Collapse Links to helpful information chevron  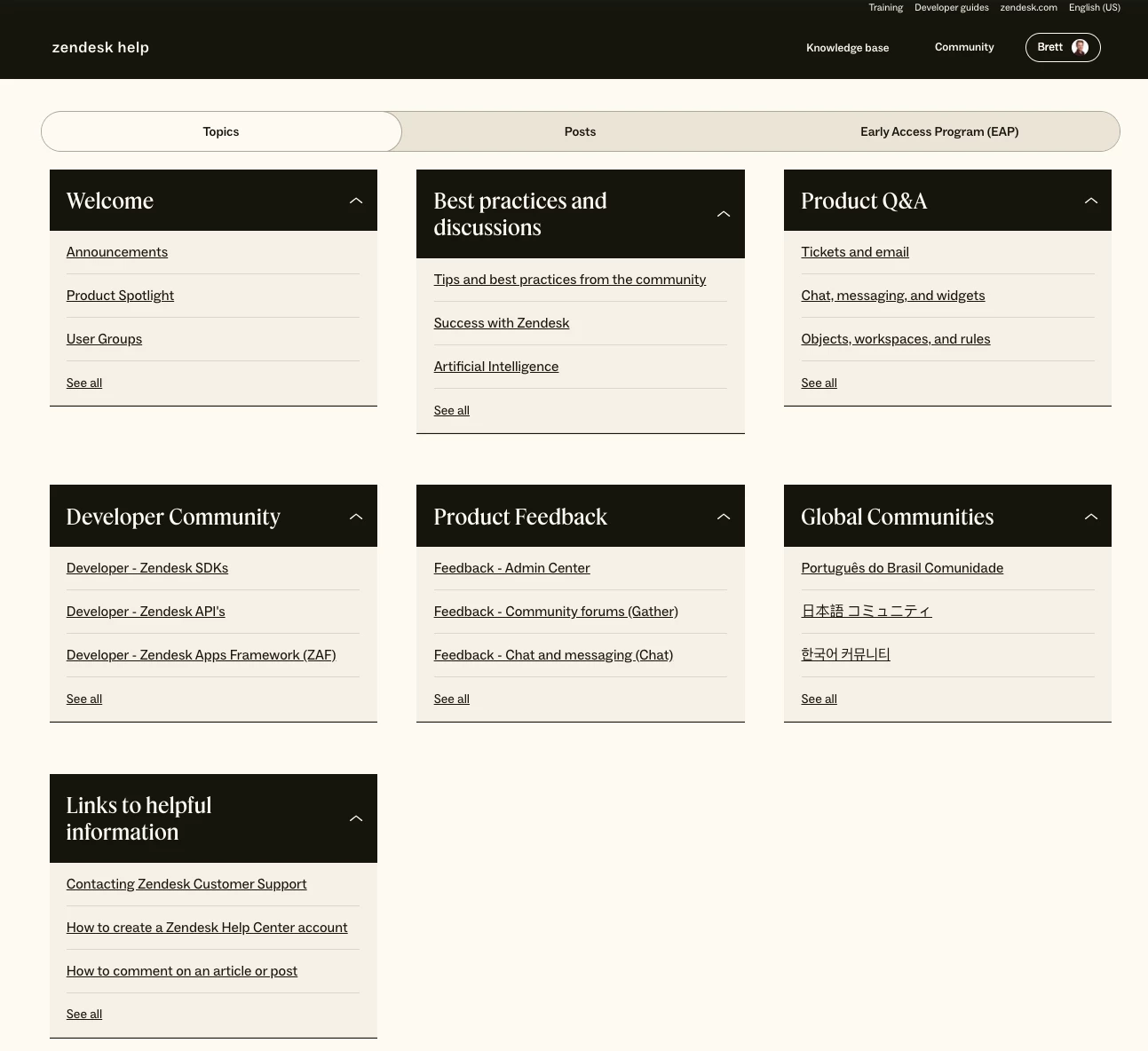(356, 818)
